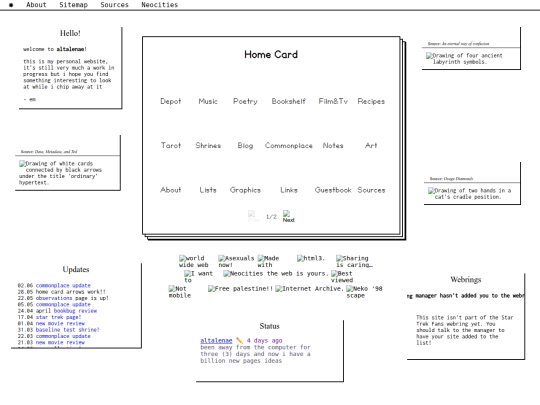Open the 21.03 new movie review link
Image resolution: width=540 pixels, height=405 pixels.
(60, 343)
